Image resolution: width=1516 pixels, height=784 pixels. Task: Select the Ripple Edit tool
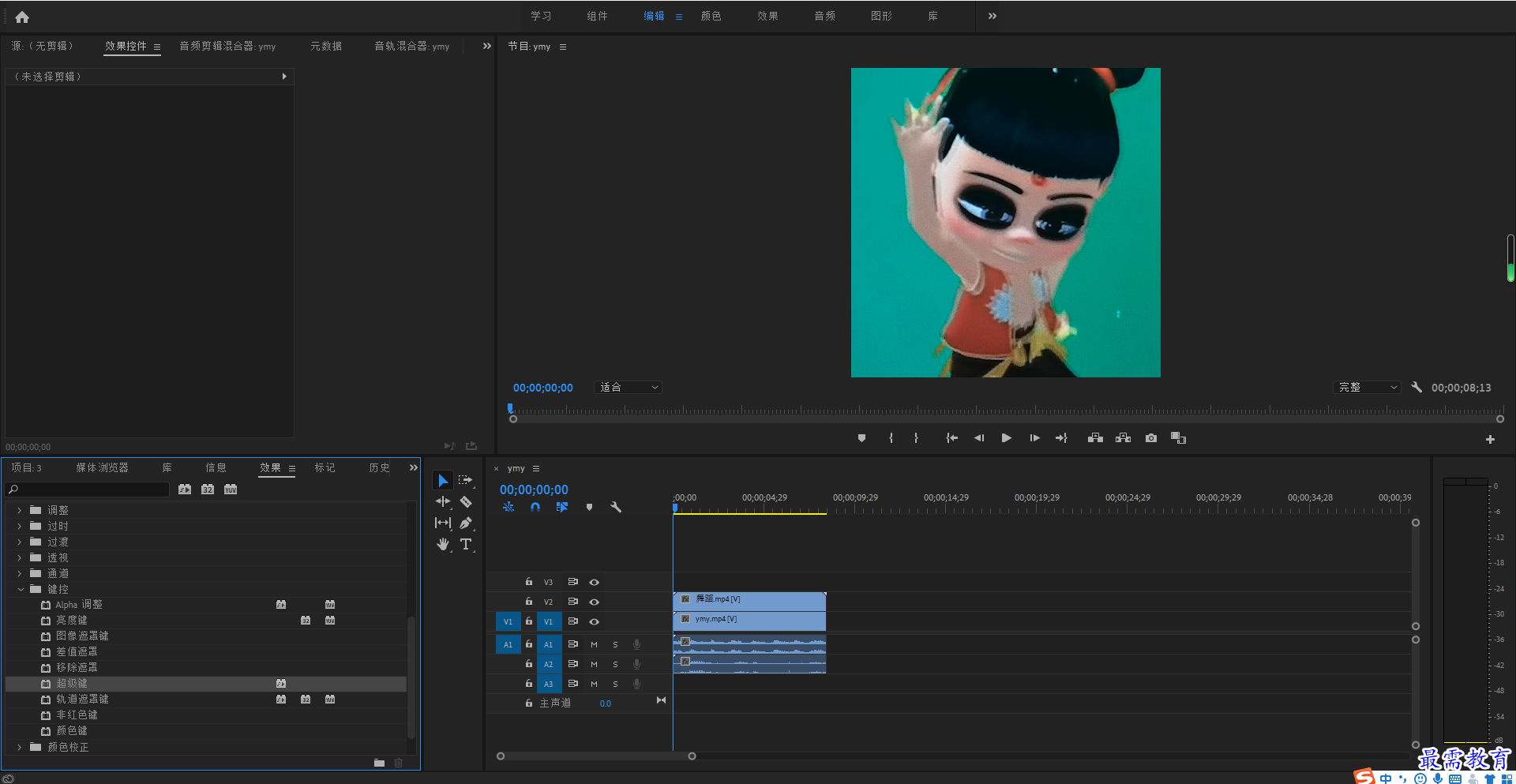443,501
